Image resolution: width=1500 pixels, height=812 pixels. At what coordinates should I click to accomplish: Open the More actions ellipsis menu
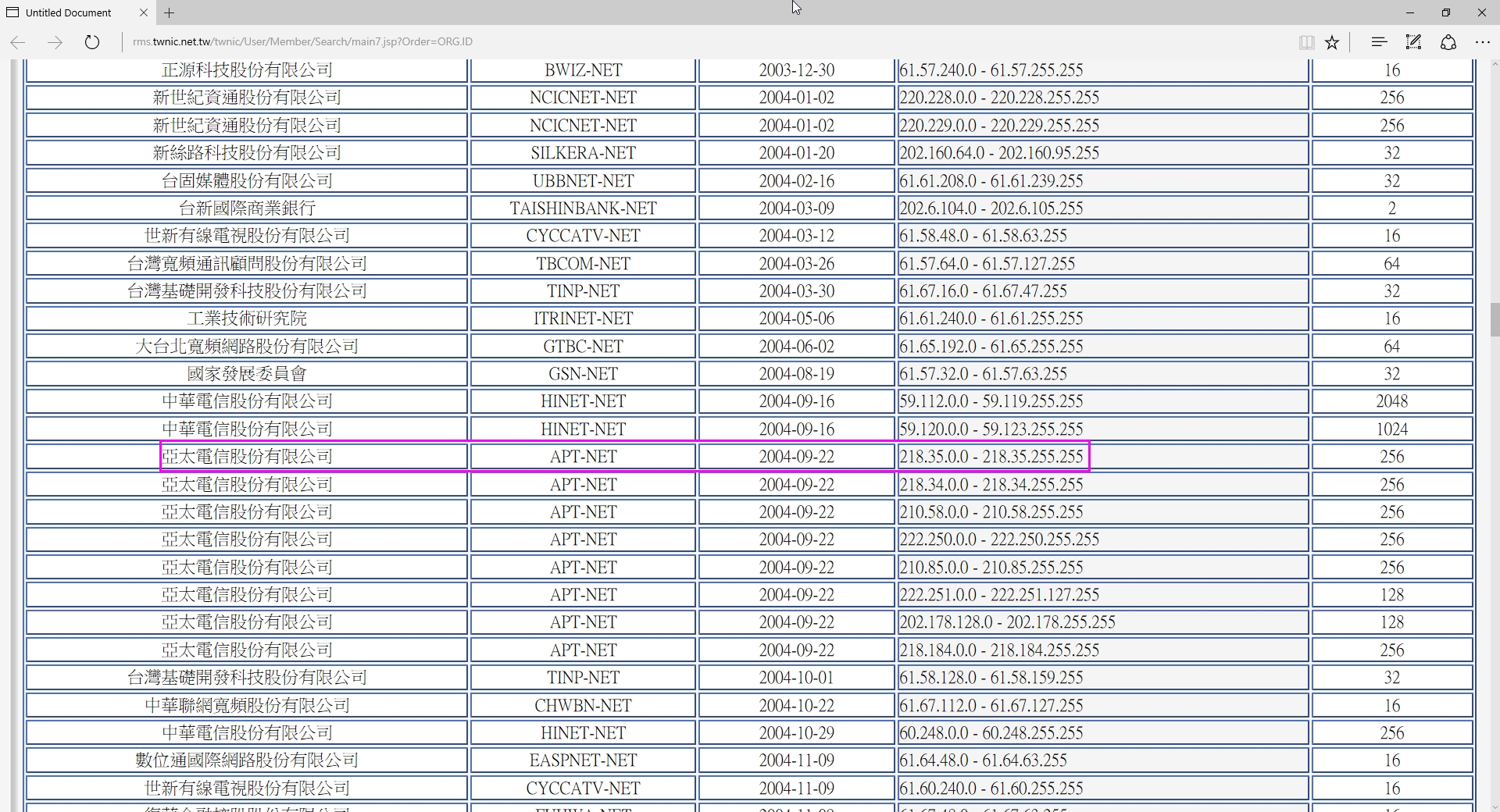coord(1482,42)
